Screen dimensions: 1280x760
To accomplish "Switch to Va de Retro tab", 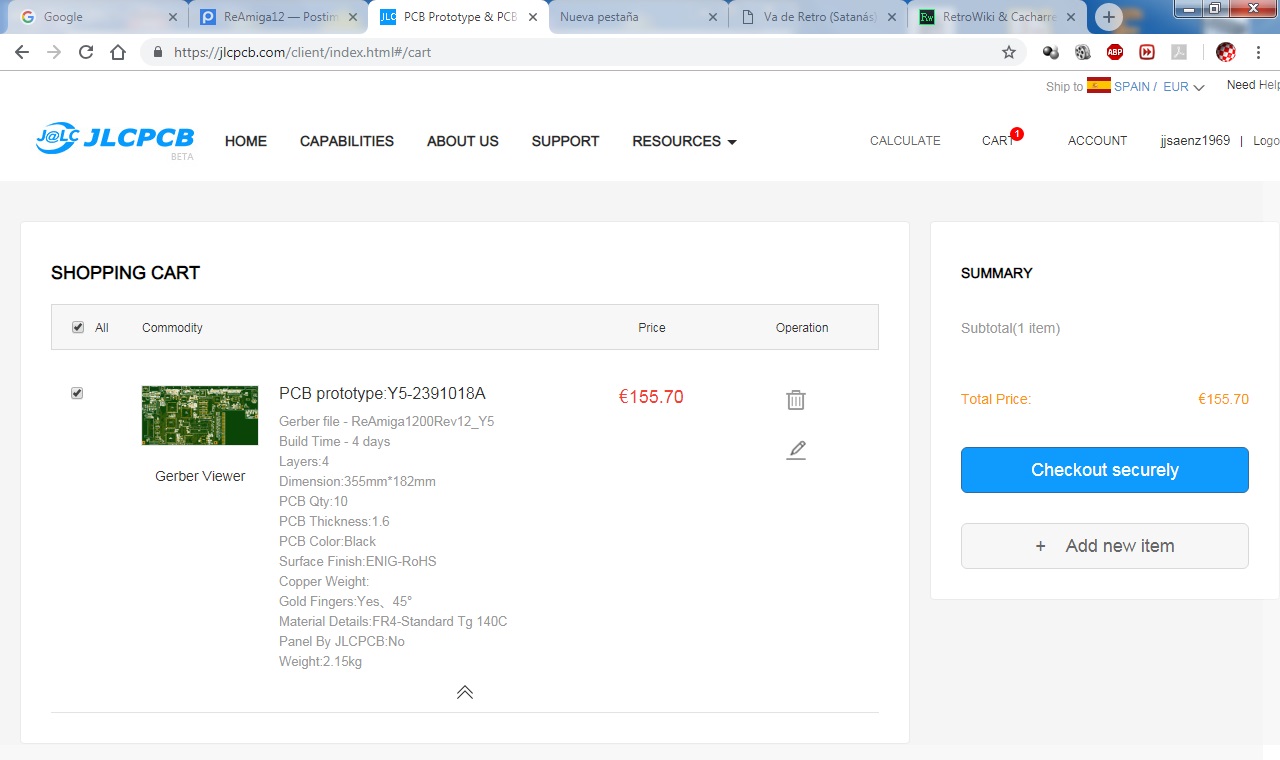I will click(817, 17).
